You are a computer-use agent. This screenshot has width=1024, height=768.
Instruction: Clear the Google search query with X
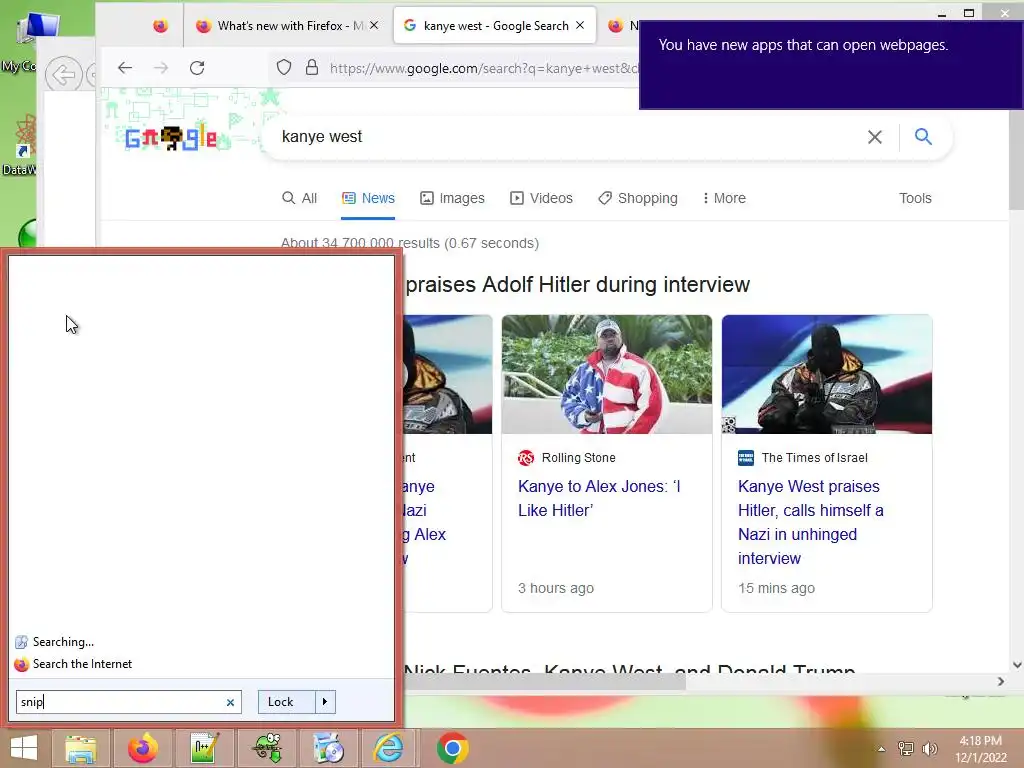coord(874,136)
